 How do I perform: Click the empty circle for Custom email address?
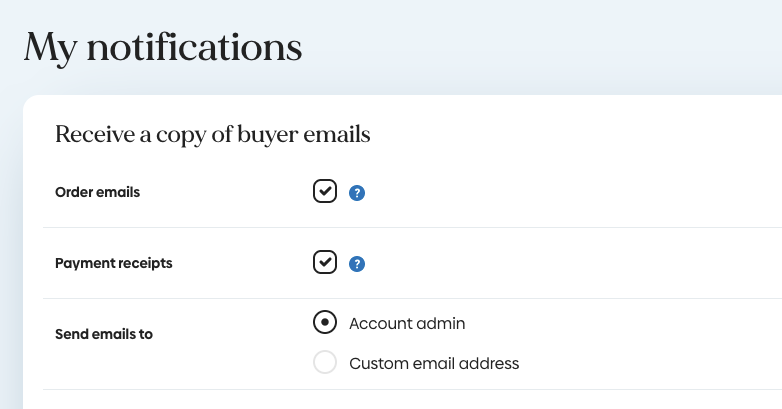pyautogui.click(x=325, y=362)
